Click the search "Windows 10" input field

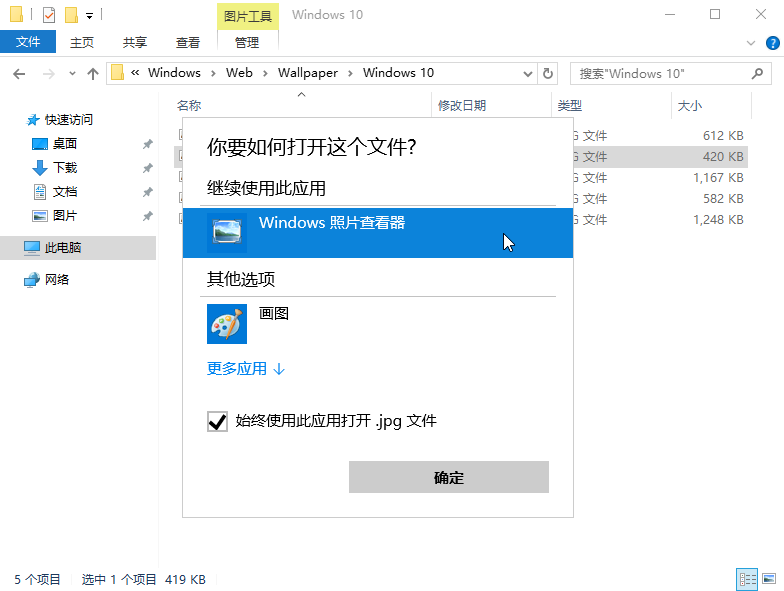click(x=660, y=73)
